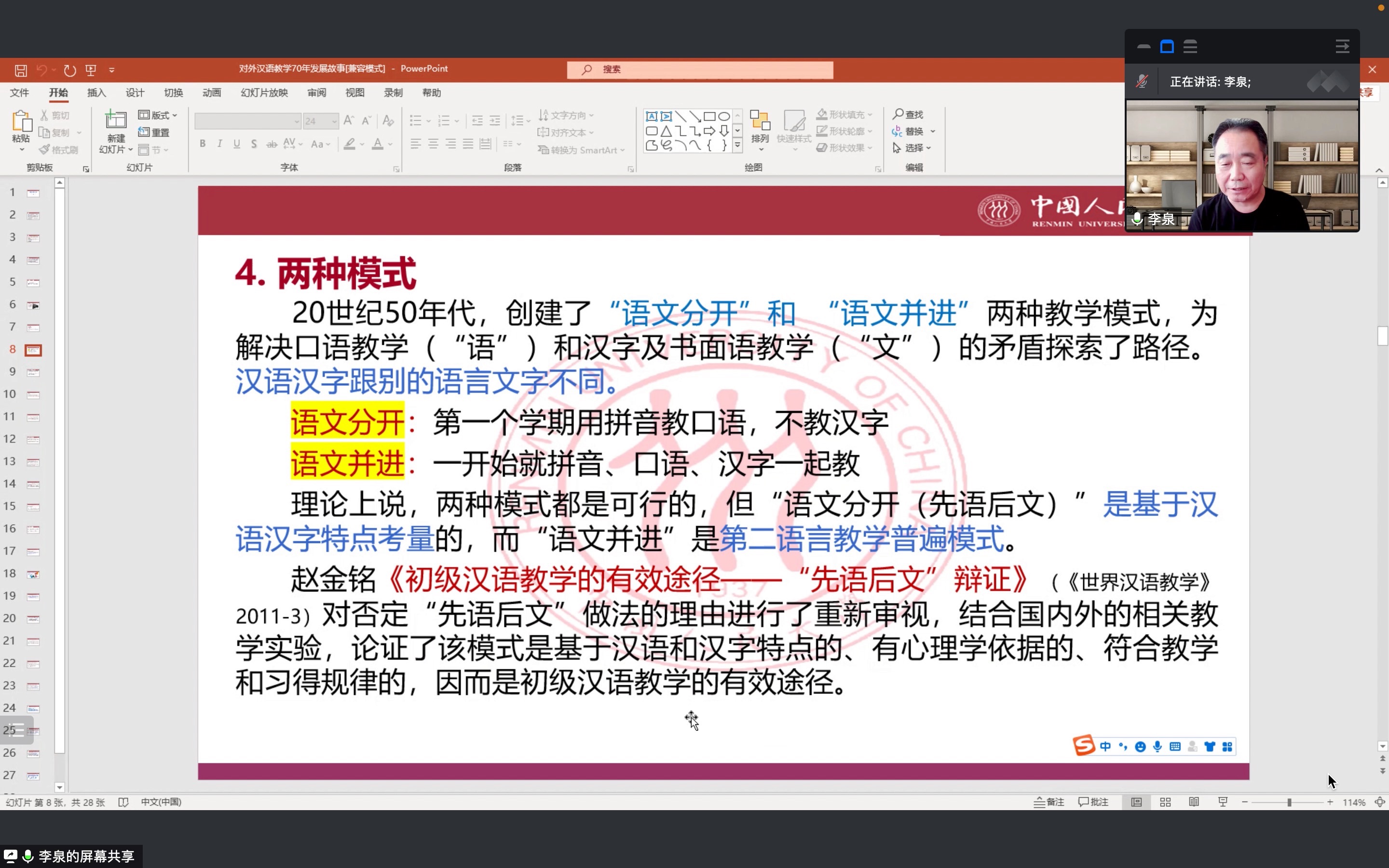Click the increase font size icon
The image size is (1389, 868).
tap(348, 121)
